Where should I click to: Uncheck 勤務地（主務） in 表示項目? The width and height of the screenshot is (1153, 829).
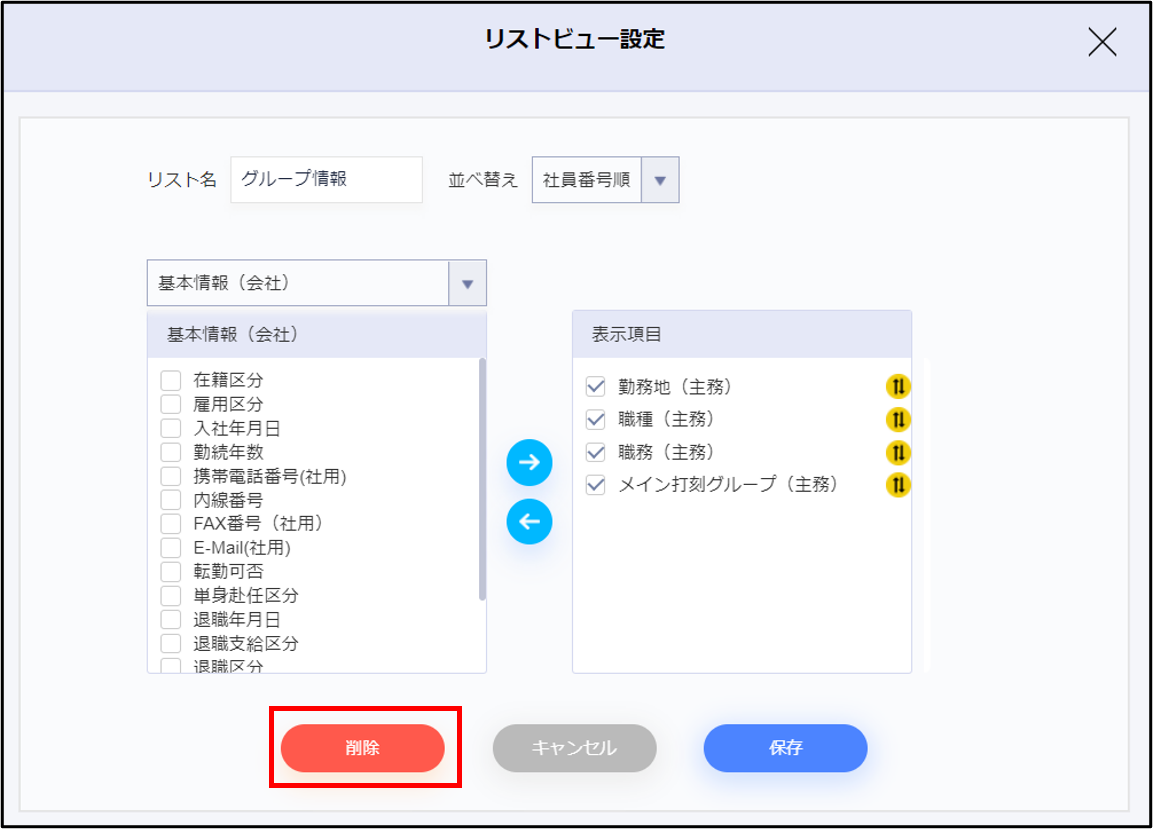point(596,387)
